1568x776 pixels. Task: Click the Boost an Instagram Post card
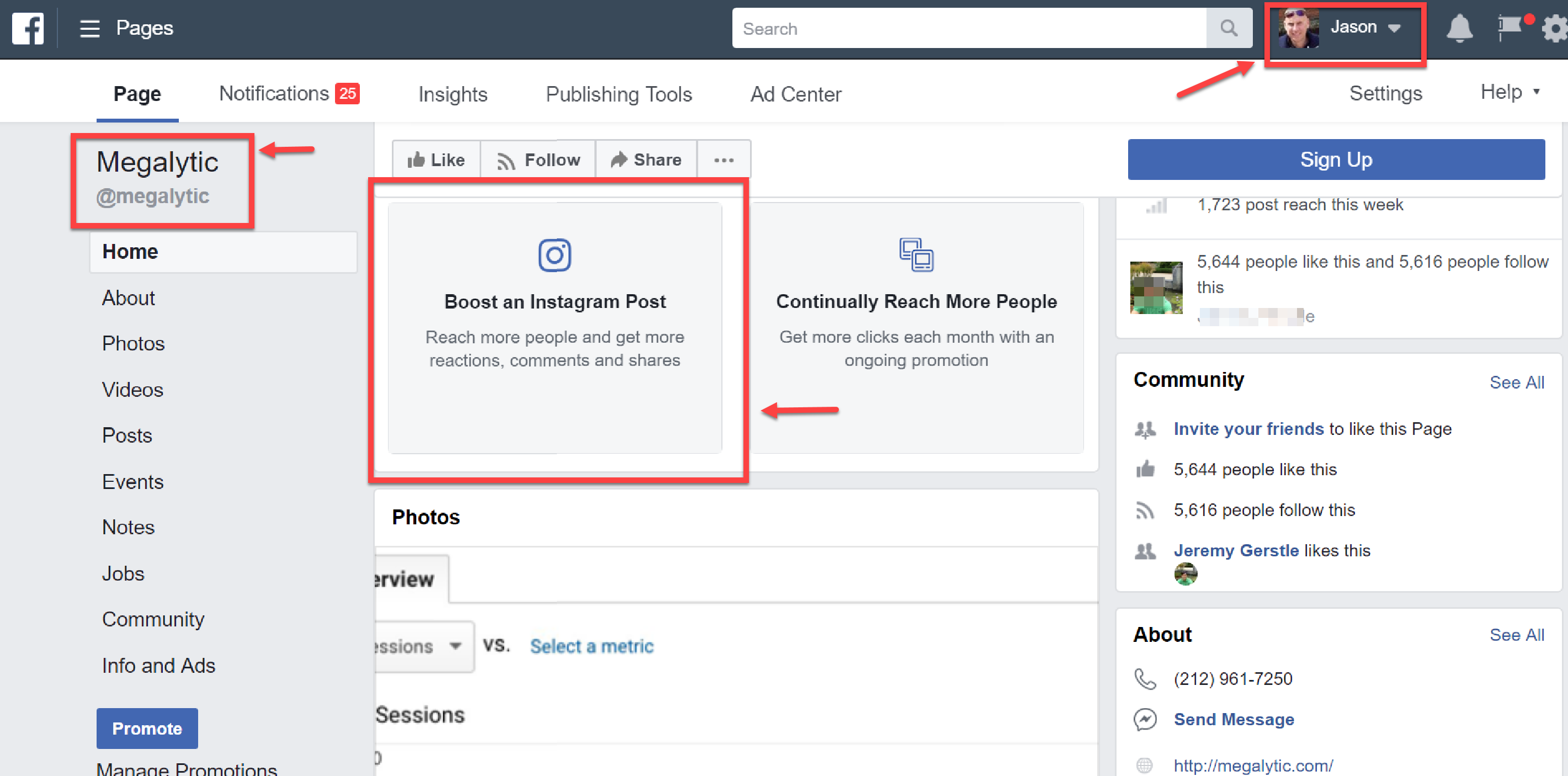(555, 328)
